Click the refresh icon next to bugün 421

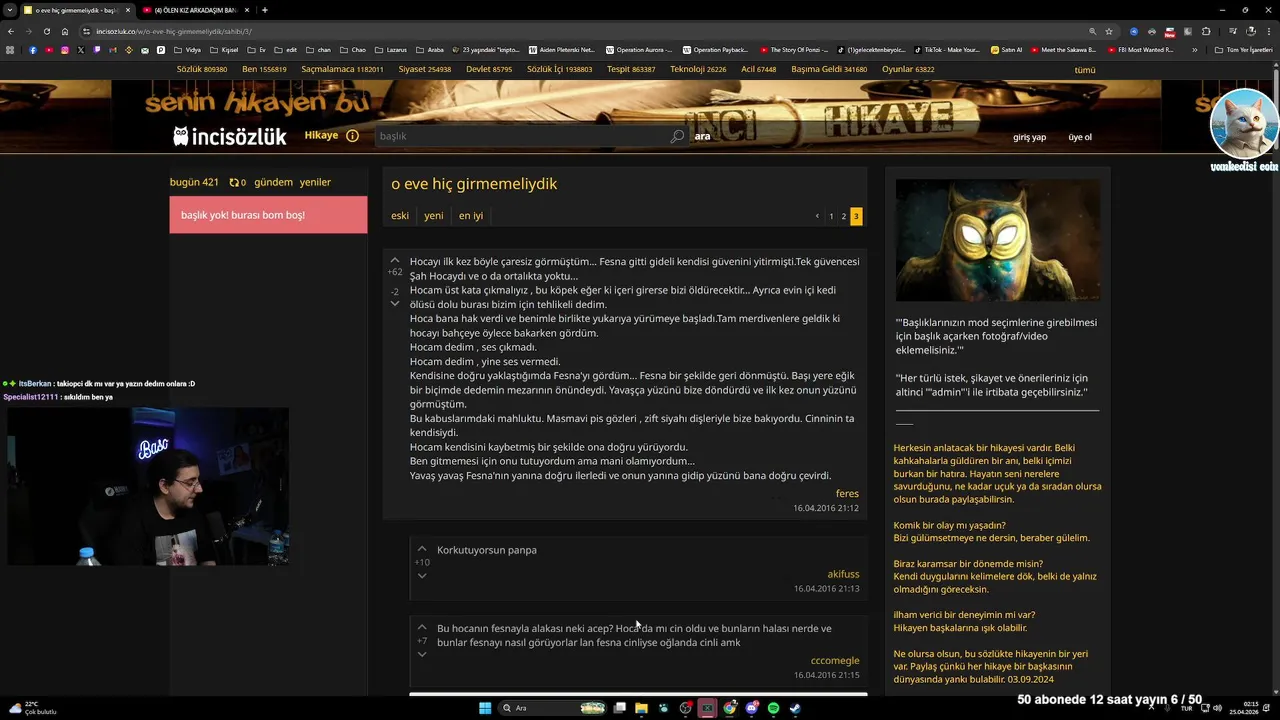pos(234,183)
